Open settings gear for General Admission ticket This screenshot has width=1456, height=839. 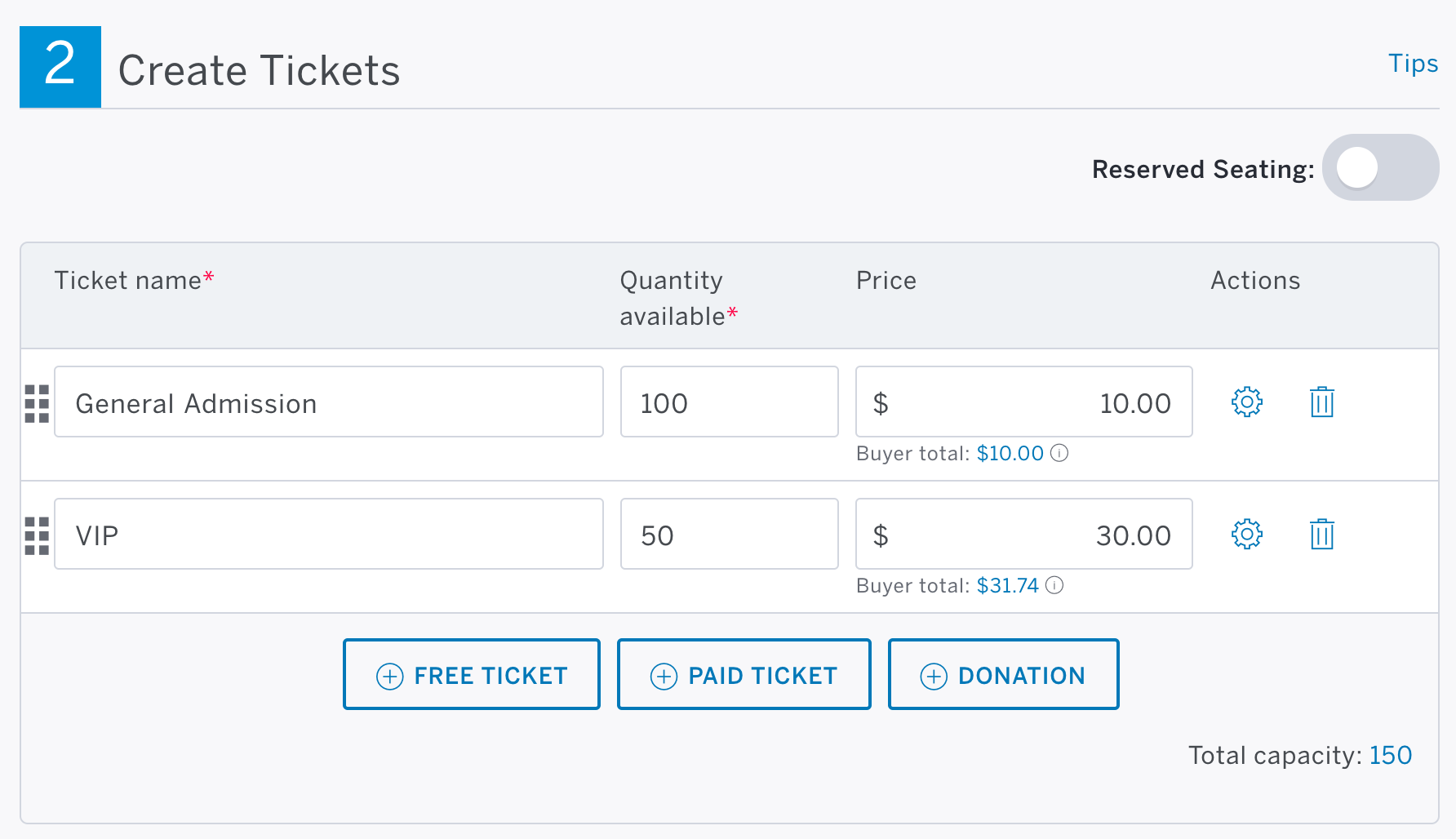[x=1246, y=402]
